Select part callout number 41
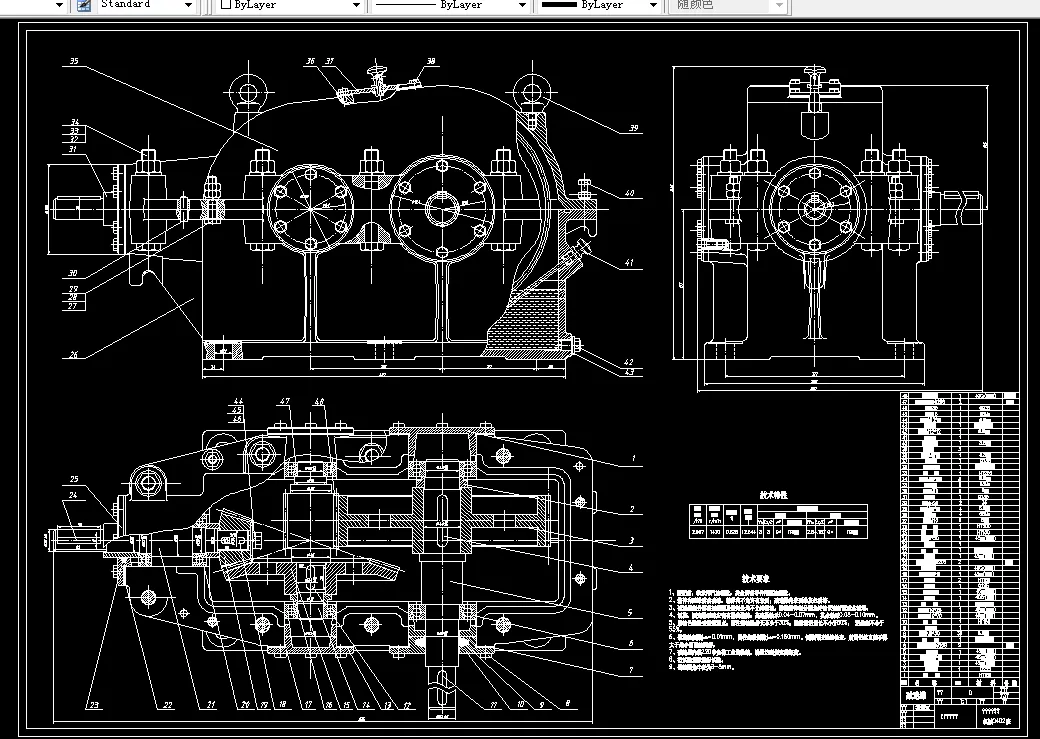The image size is (1040, 739). (x=629, y=263)
